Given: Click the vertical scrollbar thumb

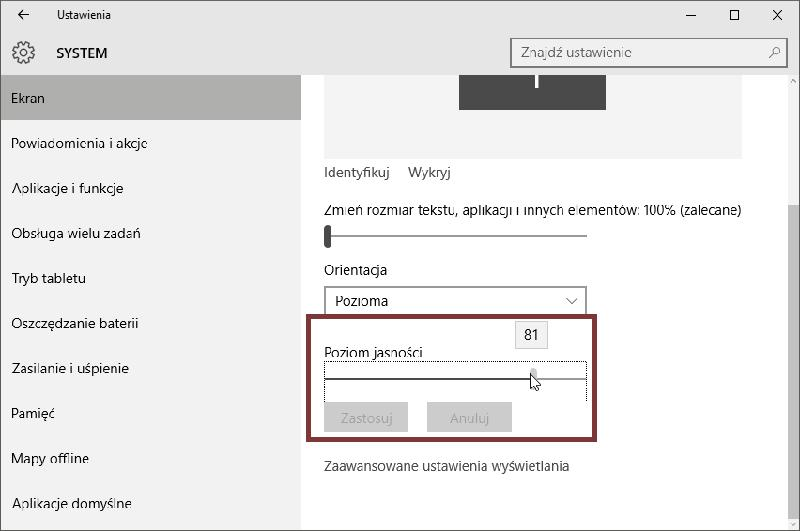Looking at the screenshot, I should [x=793, y=361].
